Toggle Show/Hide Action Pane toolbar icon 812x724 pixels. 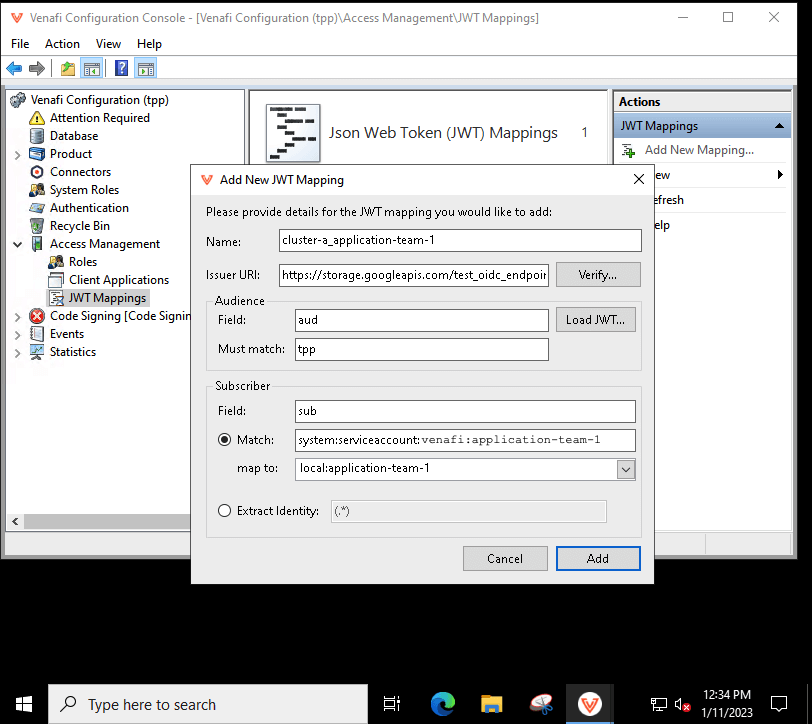[x=146, y=68]
